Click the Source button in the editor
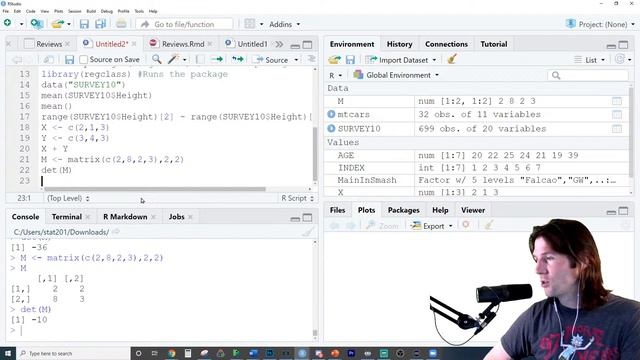Screen dimensions: 640x360 tap(271, 60)
